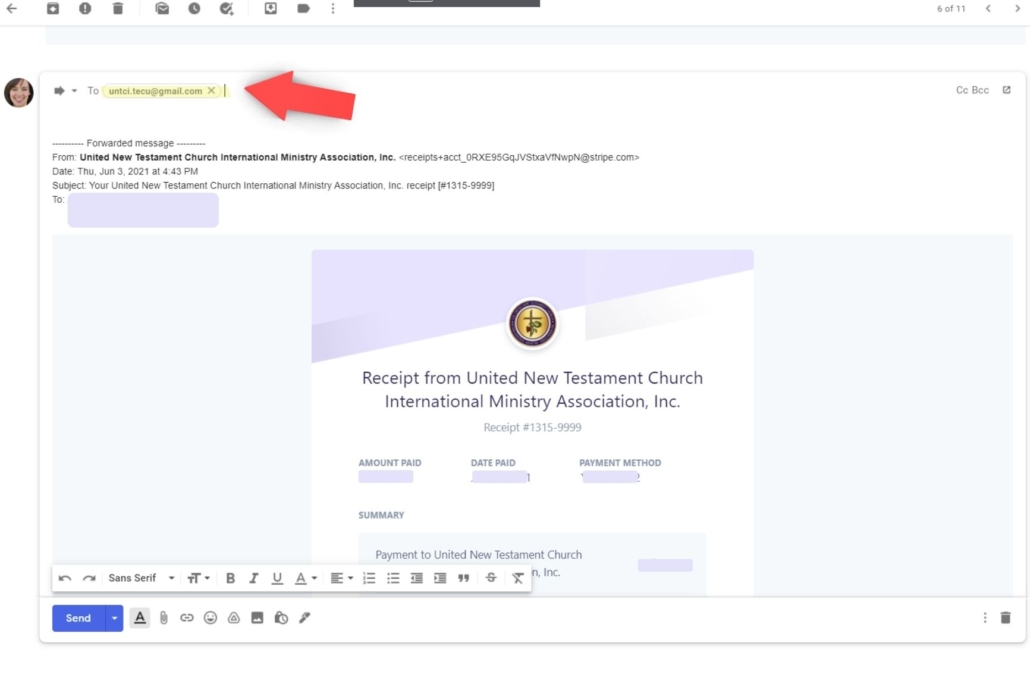Delete the conversation from top toolbar
1030x687 pixels.
click(x=118, y=9)
